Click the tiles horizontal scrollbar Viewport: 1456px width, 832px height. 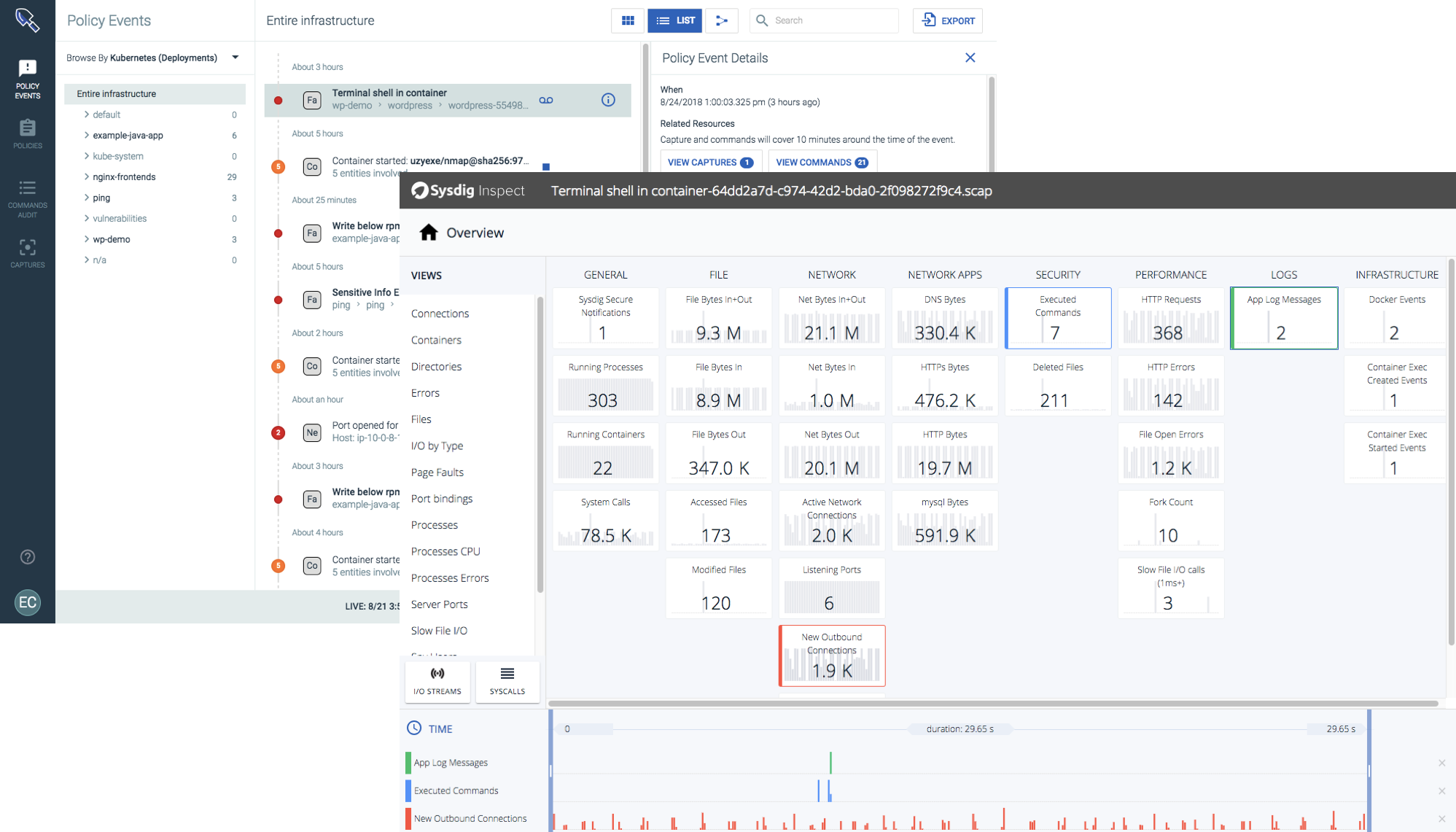click(993, 704)
